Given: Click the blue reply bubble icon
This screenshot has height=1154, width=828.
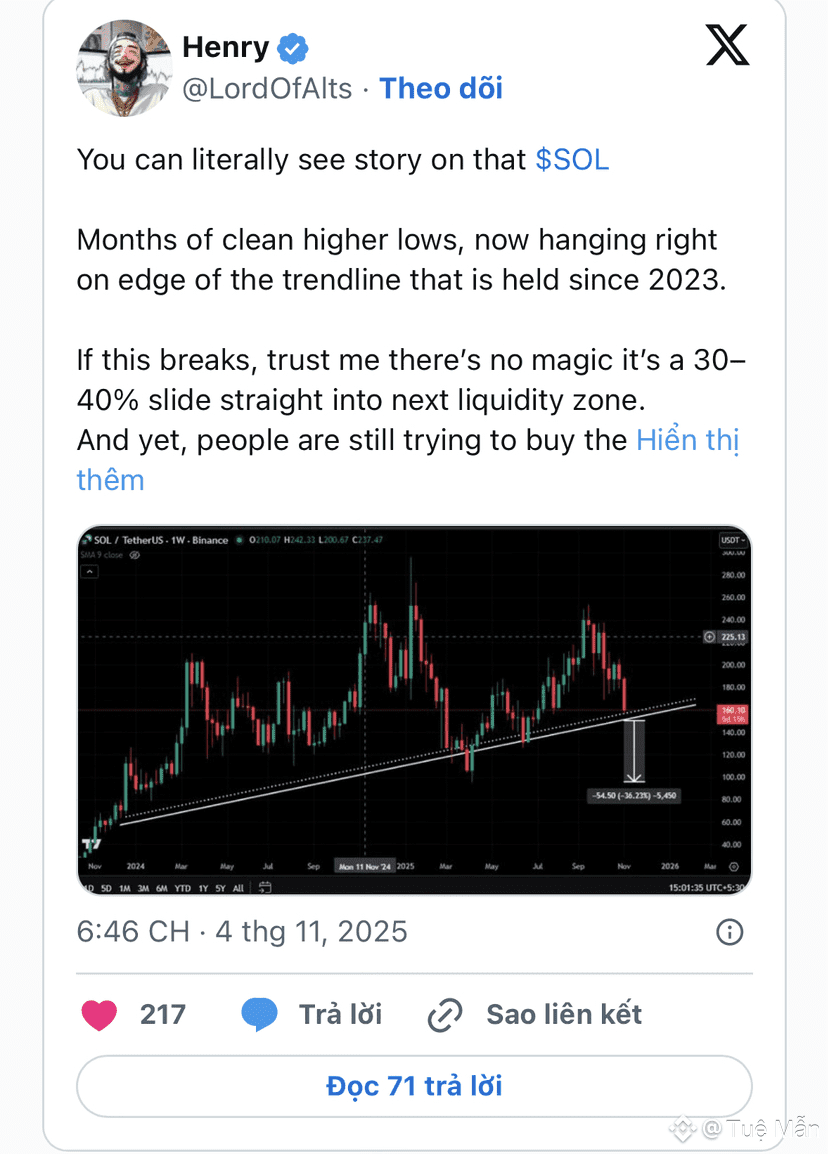Looking at the screenshot, I should pos(259,1015).
